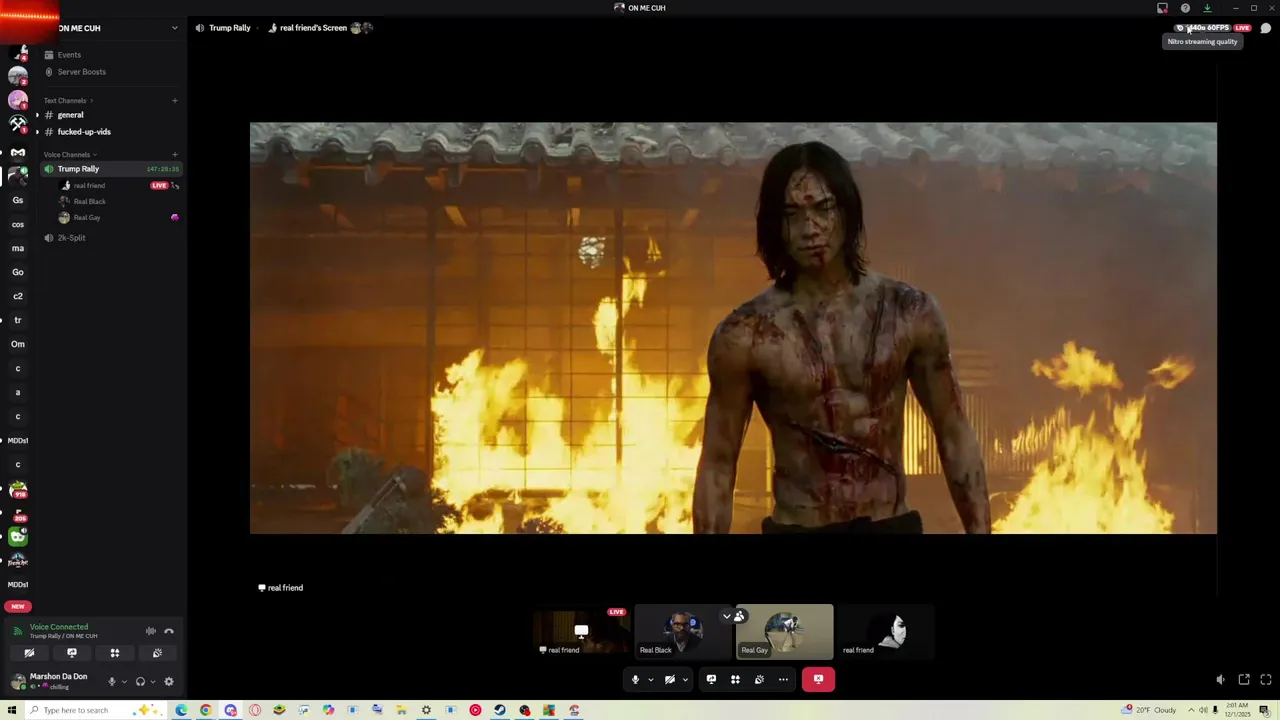Select the Real Black participant tile

tap(683, 631)
